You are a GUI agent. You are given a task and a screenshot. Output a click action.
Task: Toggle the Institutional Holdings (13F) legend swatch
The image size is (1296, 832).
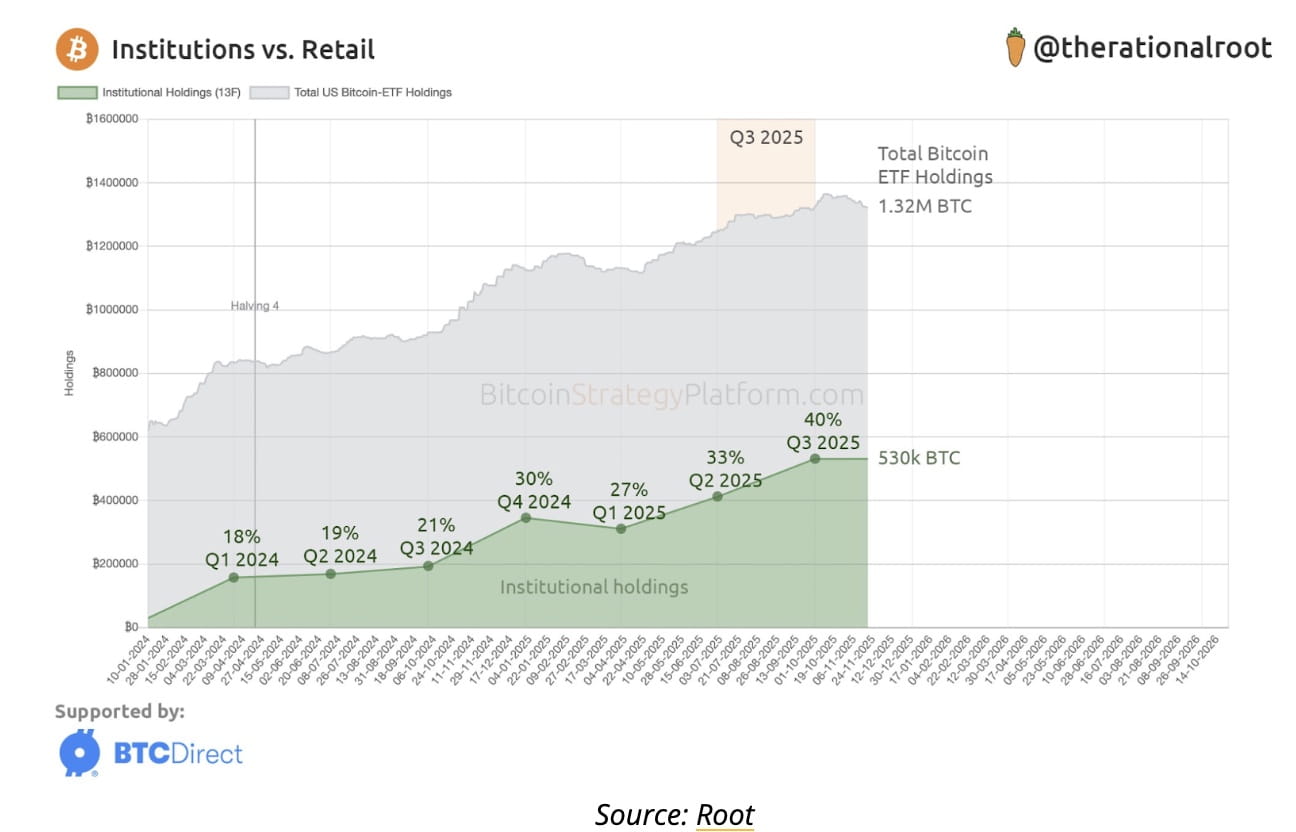[76, 93]
